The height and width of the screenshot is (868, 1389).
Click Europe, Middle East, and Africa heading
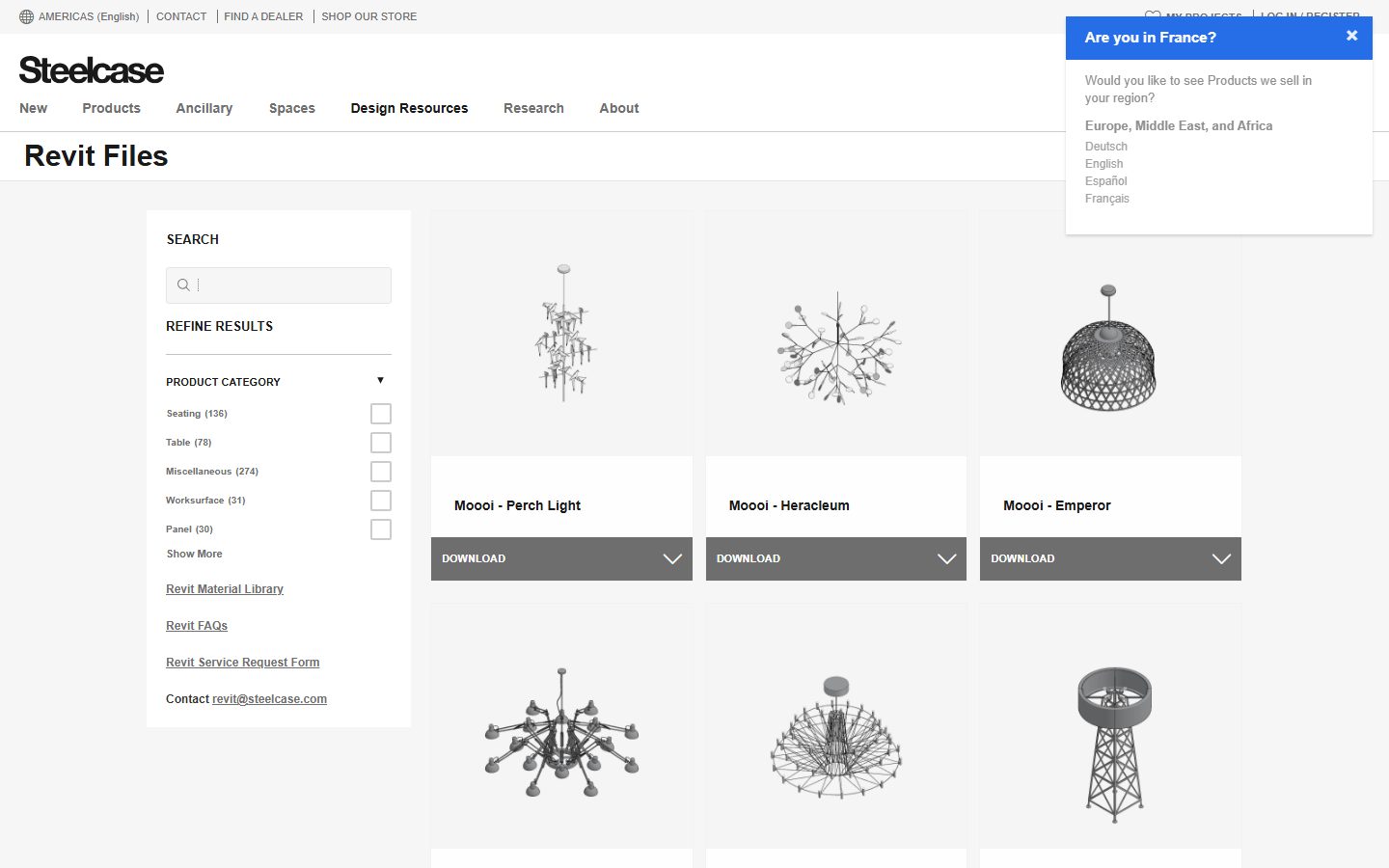1179,125
